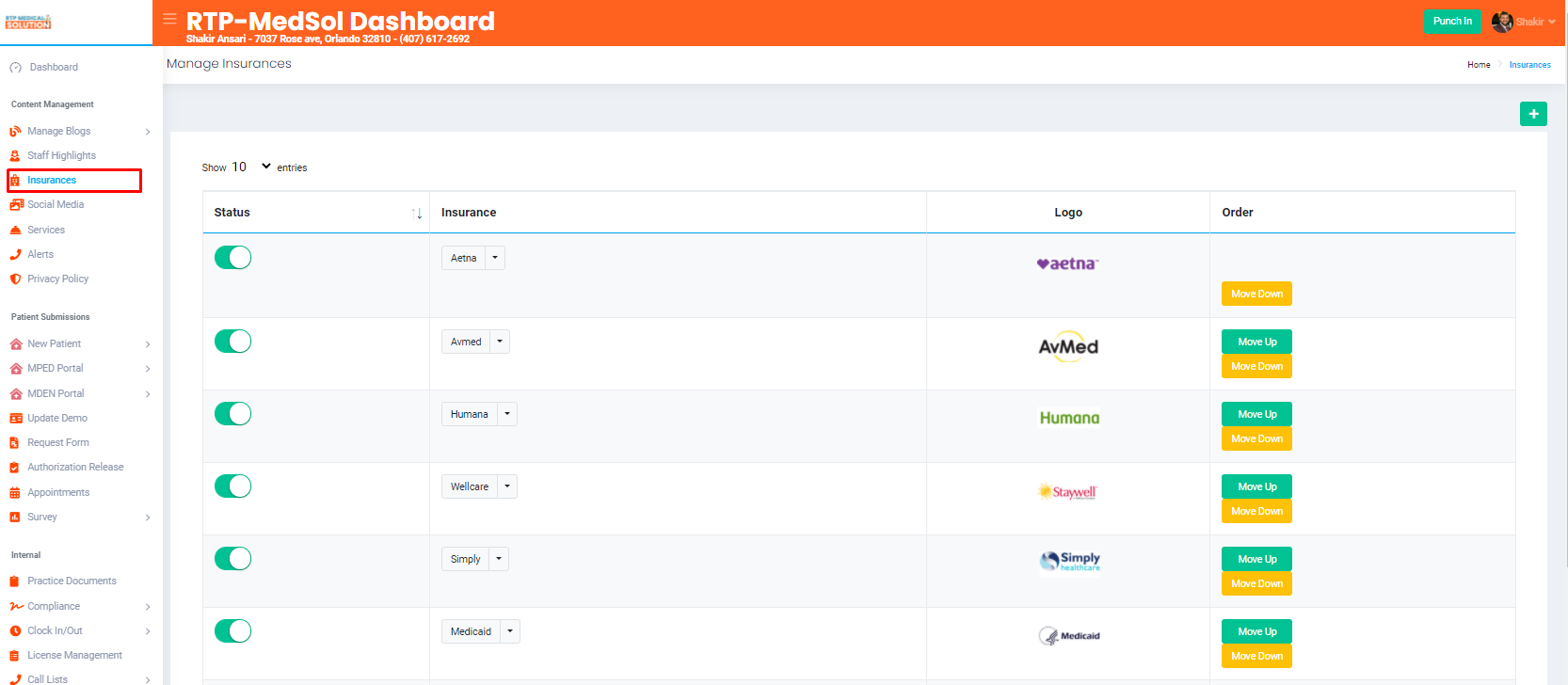Toggle the Medicaid status switch
This screenshot has width=1568, height=685.
click(232, 631)
